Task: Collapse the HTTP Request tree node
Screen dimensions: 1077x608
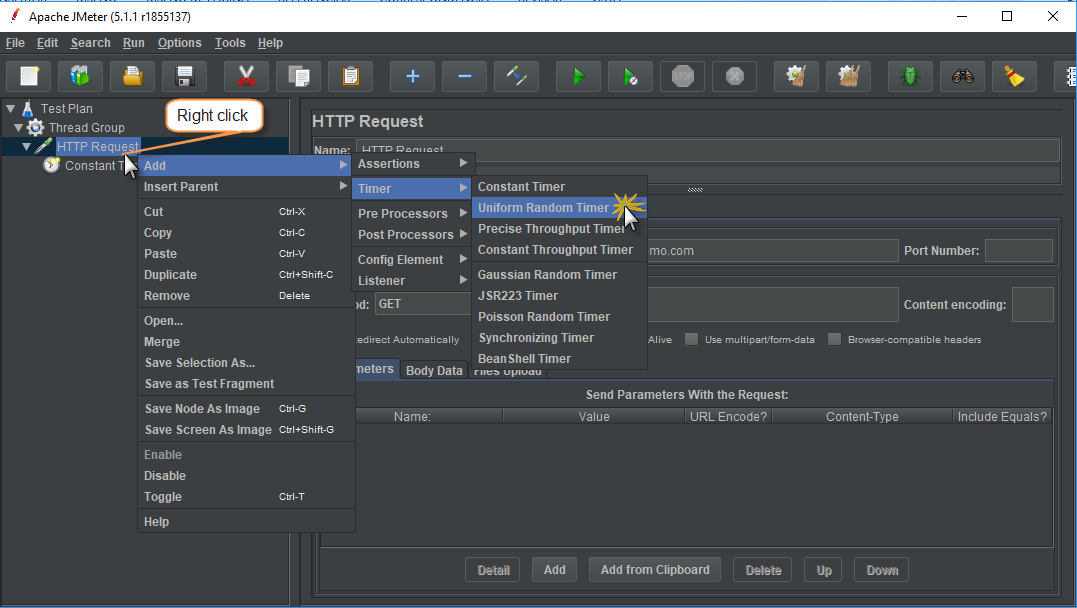Action: tap(27, 147)
